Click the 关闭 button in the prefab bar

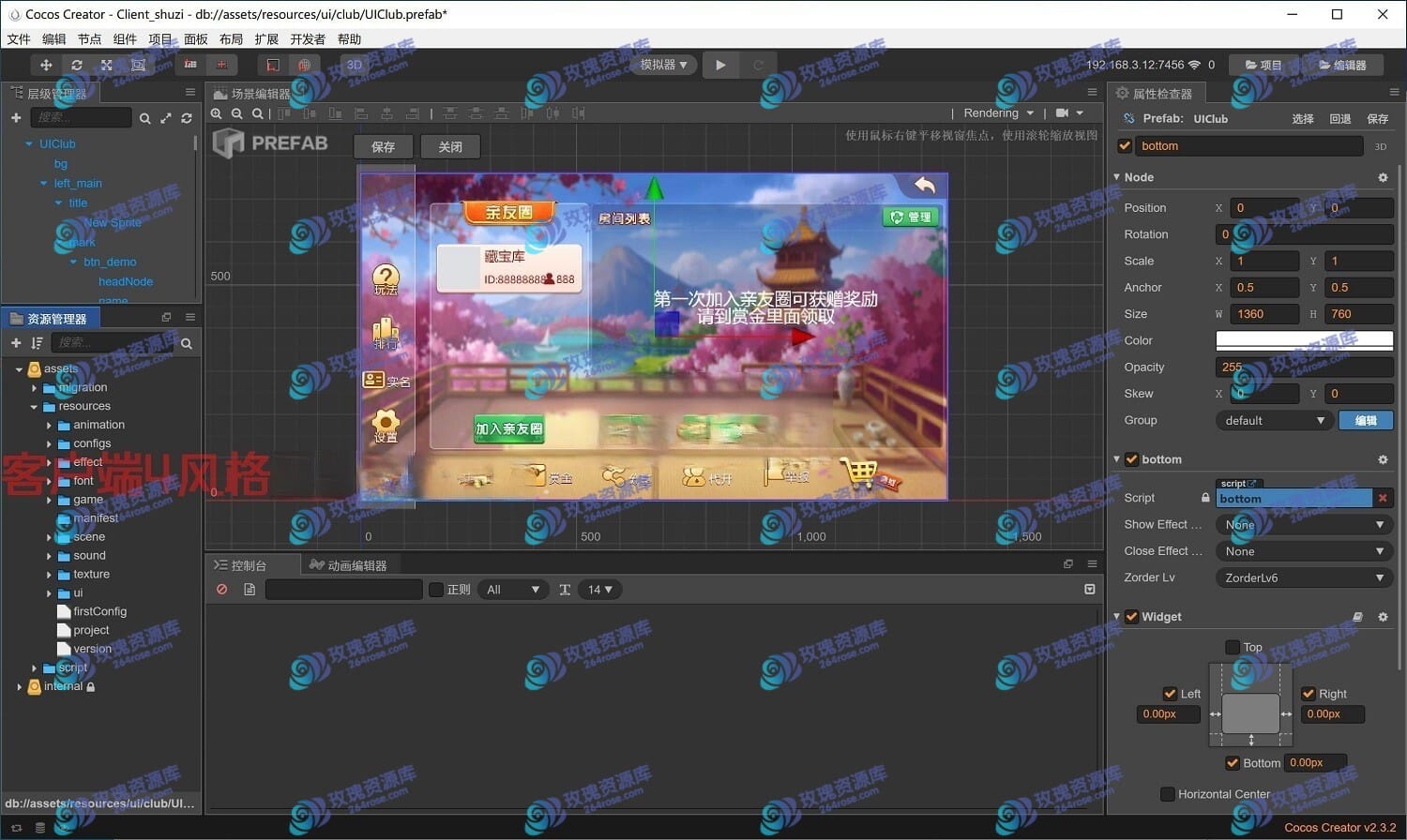tap(450, 146)
